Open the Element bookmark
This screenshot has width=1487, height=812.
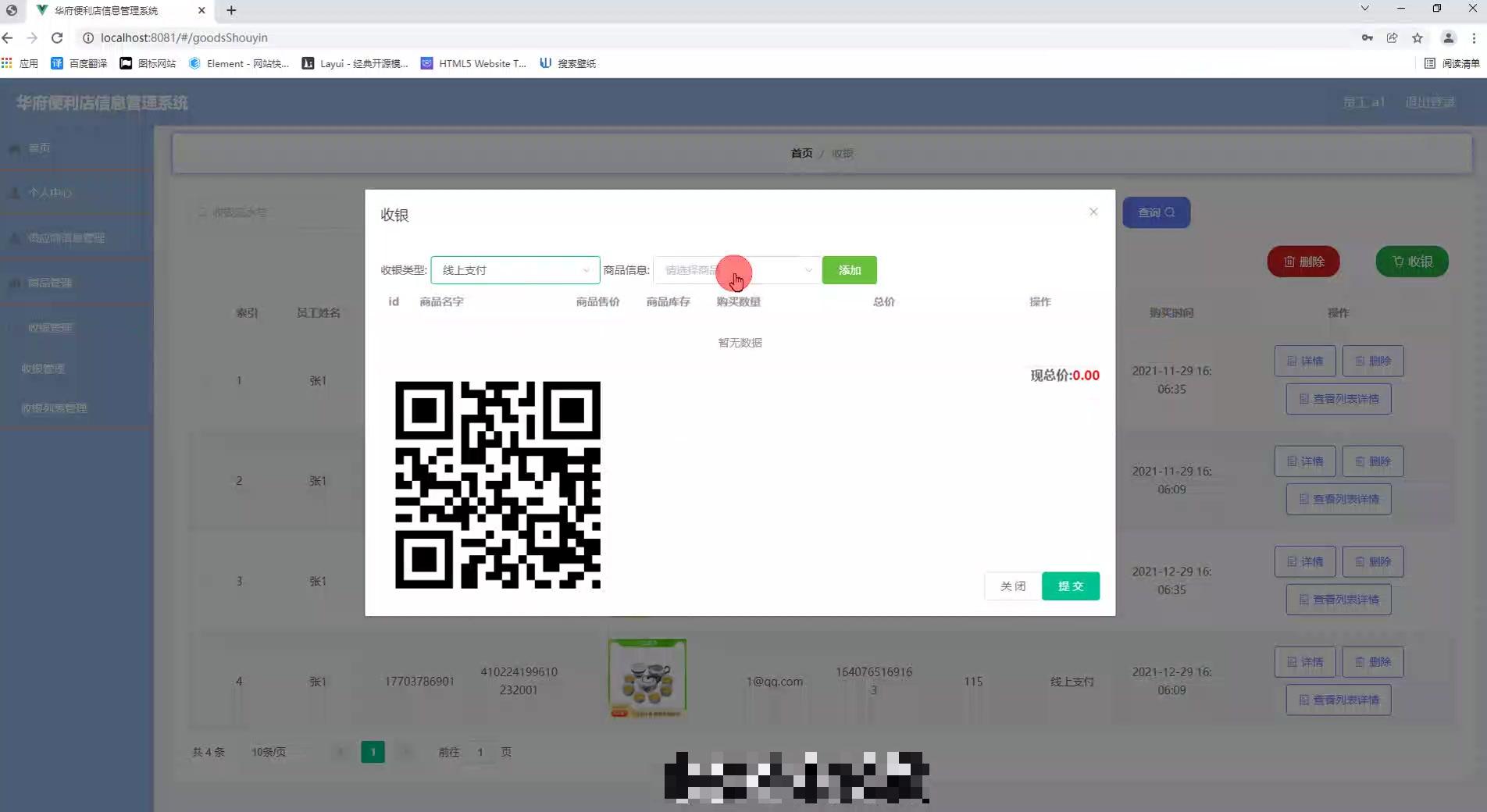coord(239,63)
